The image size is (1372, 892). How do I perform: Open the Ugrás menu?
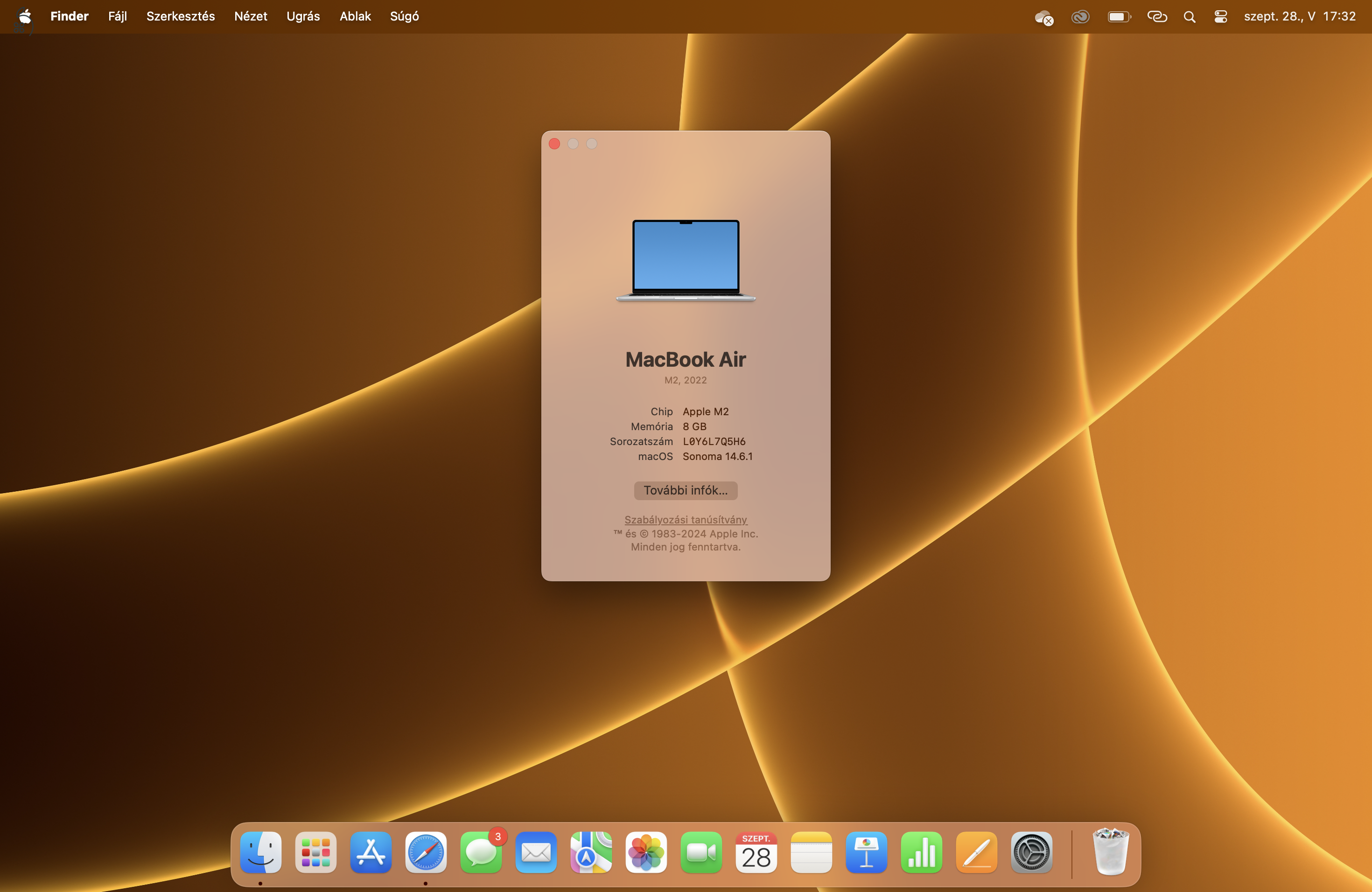pyautogui.click(x=303, y=16)
